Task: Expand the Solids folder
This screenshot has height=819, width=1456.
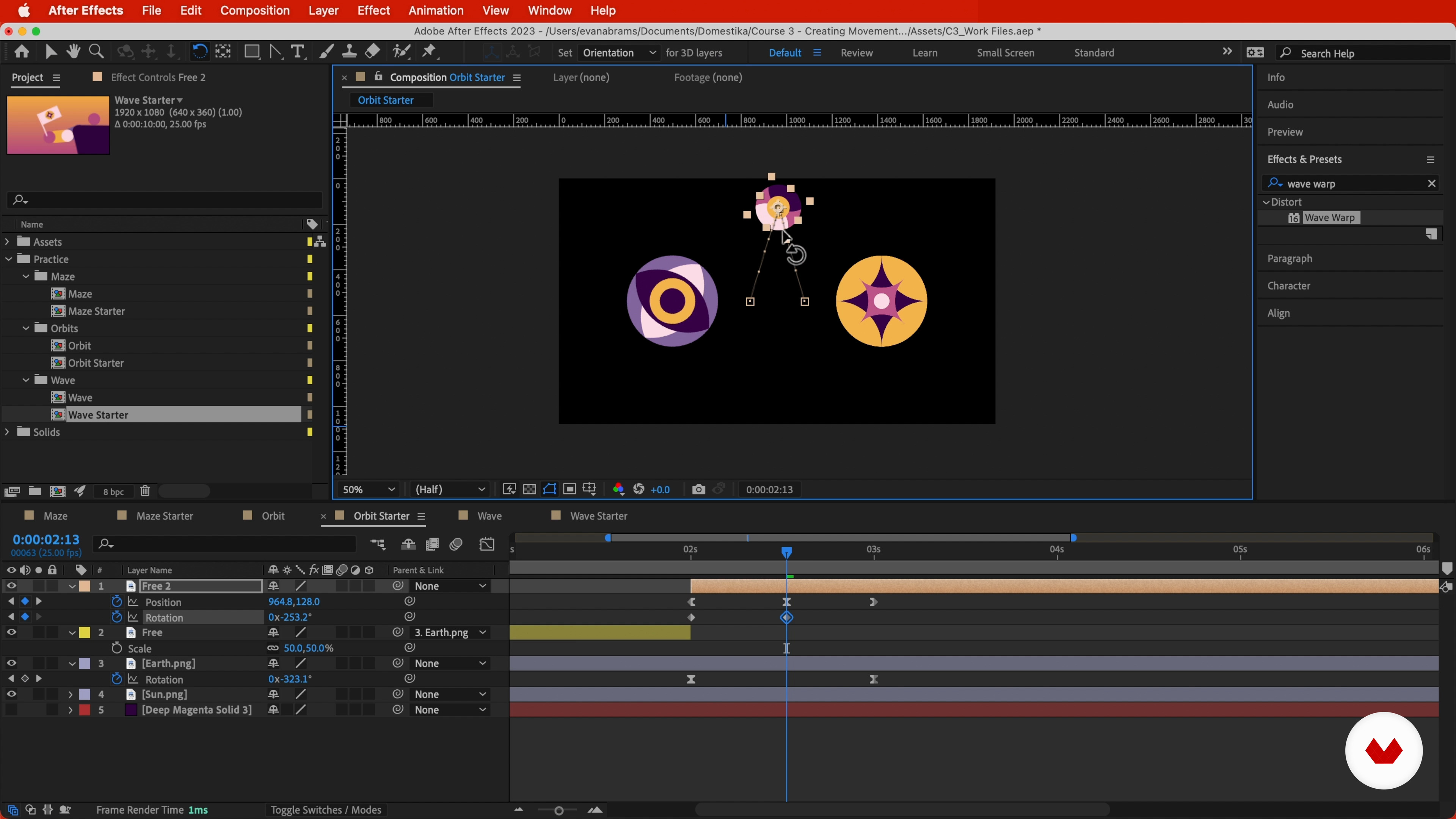Action: (7, 432)
